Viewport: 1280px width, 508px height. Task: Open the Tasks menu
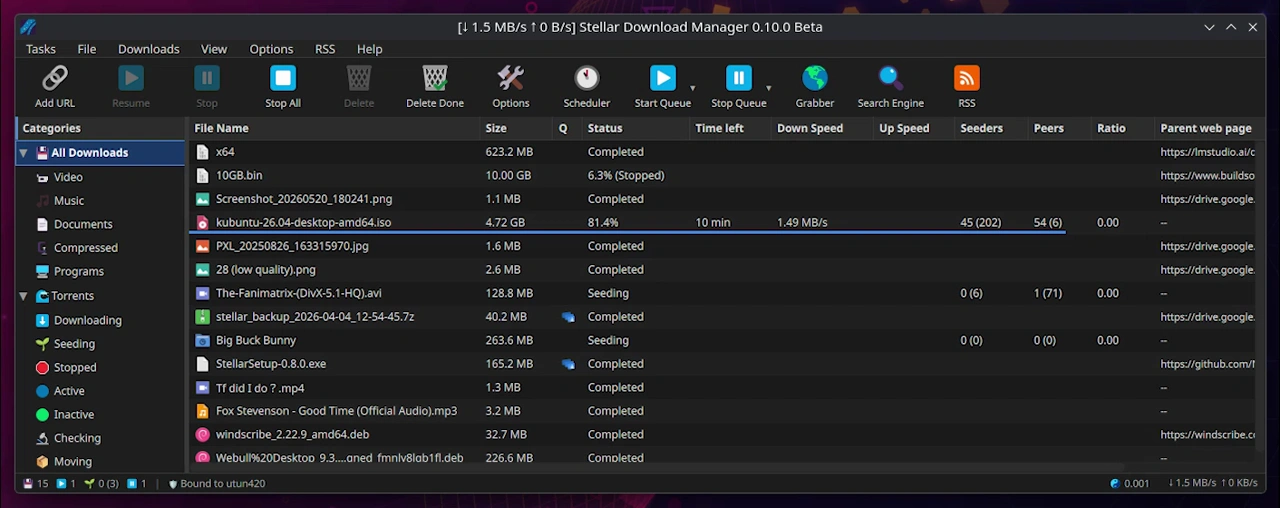[41, 49]
